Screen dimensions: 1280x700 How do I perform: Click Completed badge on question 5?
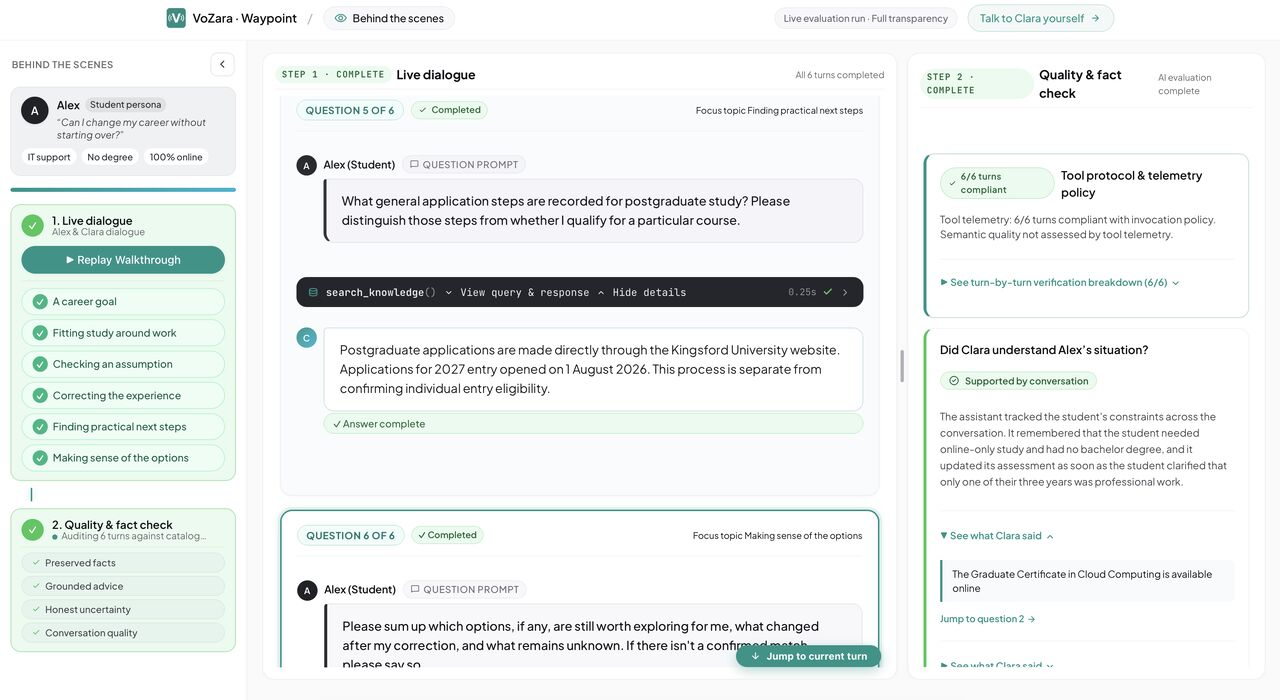click(x=449, y=110)
